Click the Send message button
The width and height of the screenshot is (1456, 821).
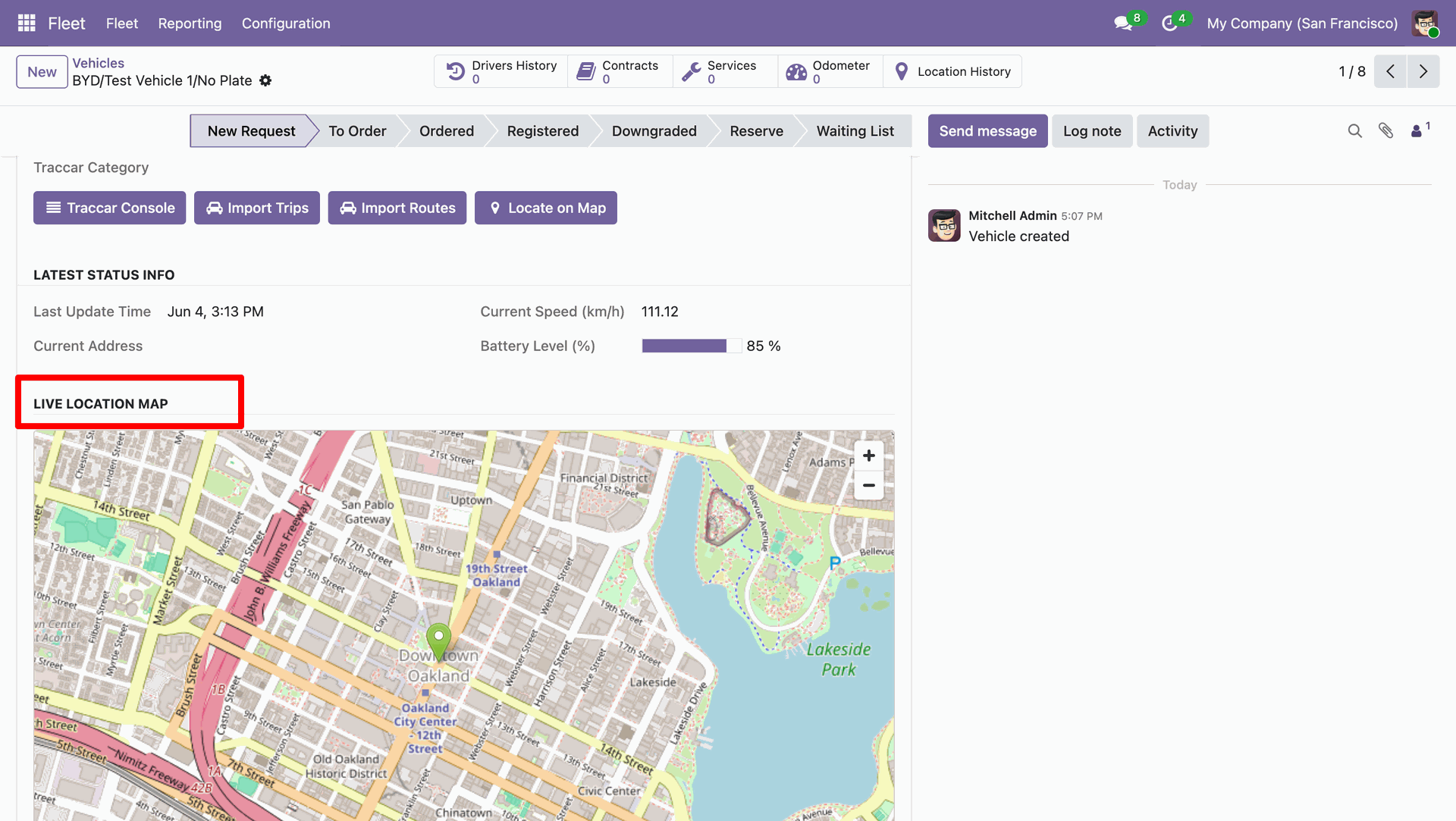click(x=988, y=131)
